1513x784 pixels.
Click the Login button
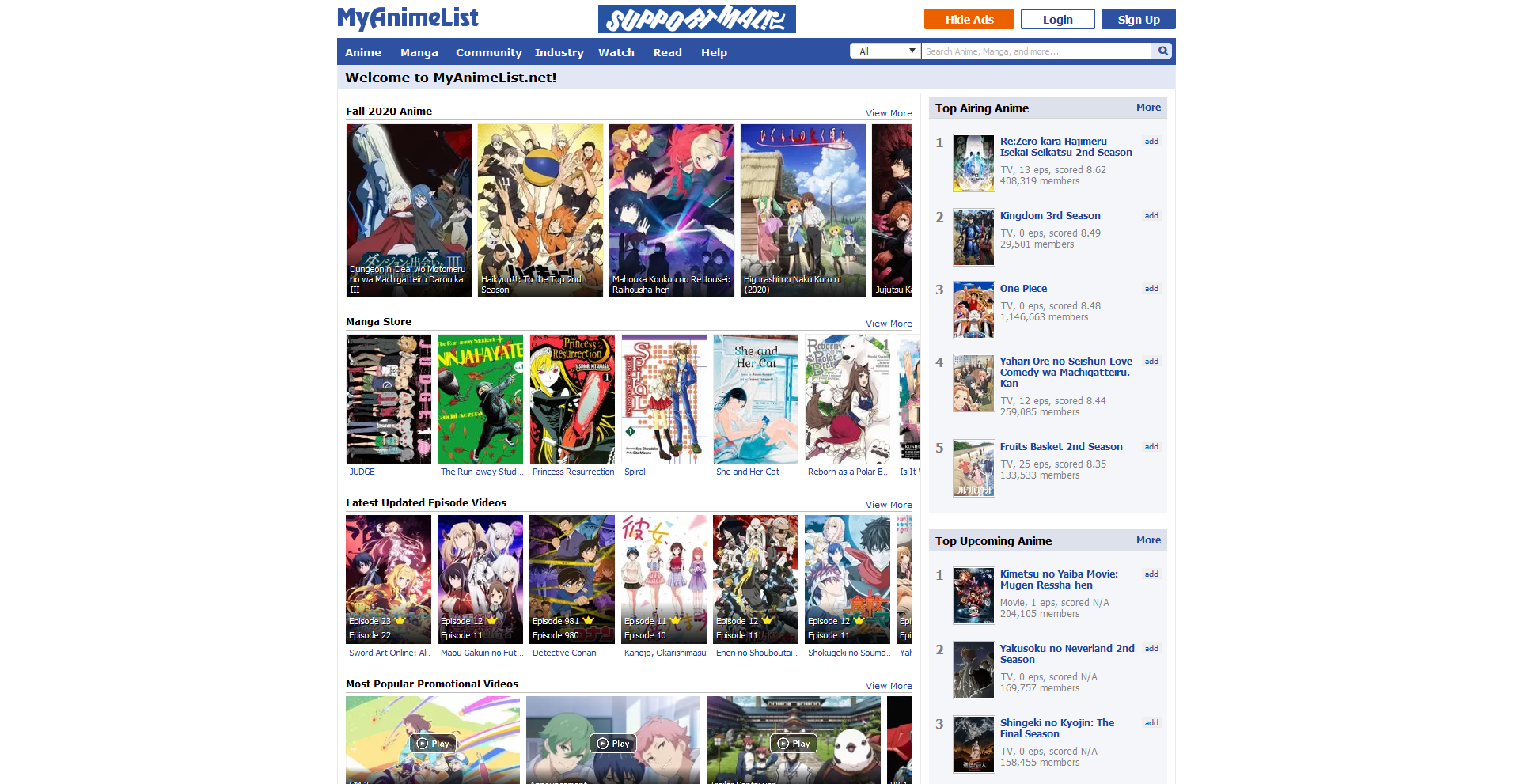[x=1057, y=20]
